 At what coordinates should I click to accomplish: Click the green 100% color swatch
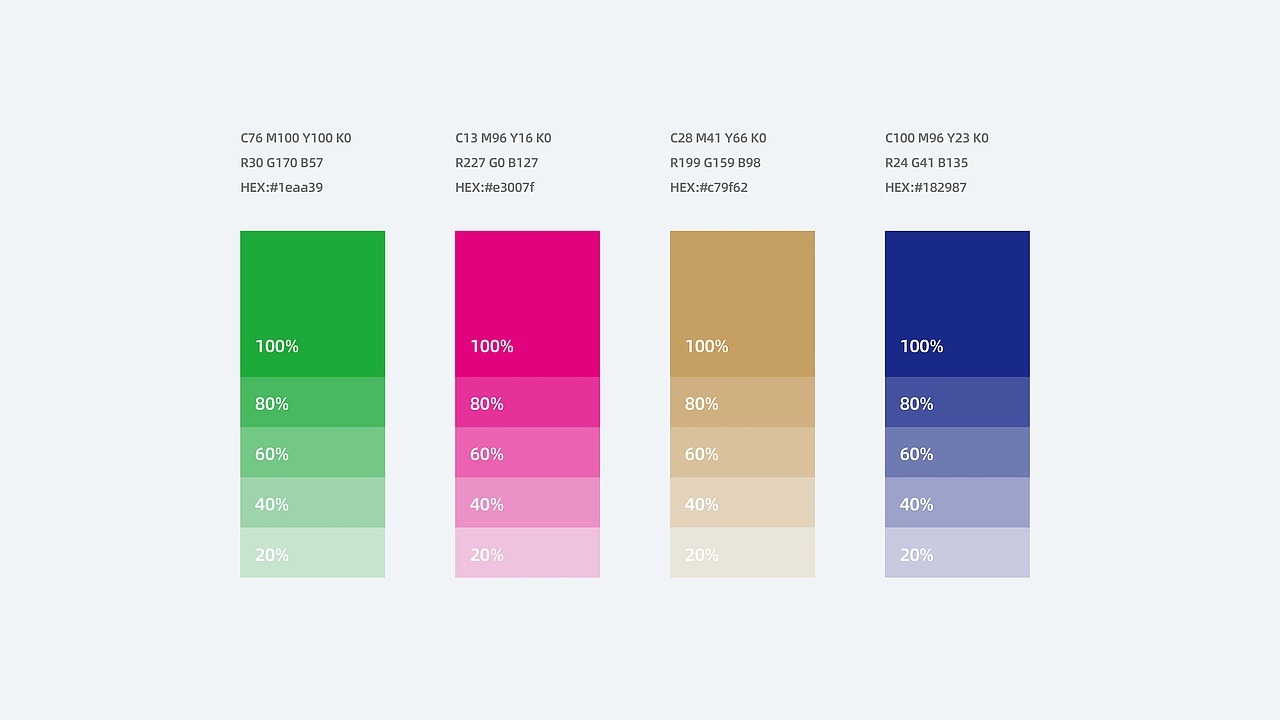coord(312,304)
